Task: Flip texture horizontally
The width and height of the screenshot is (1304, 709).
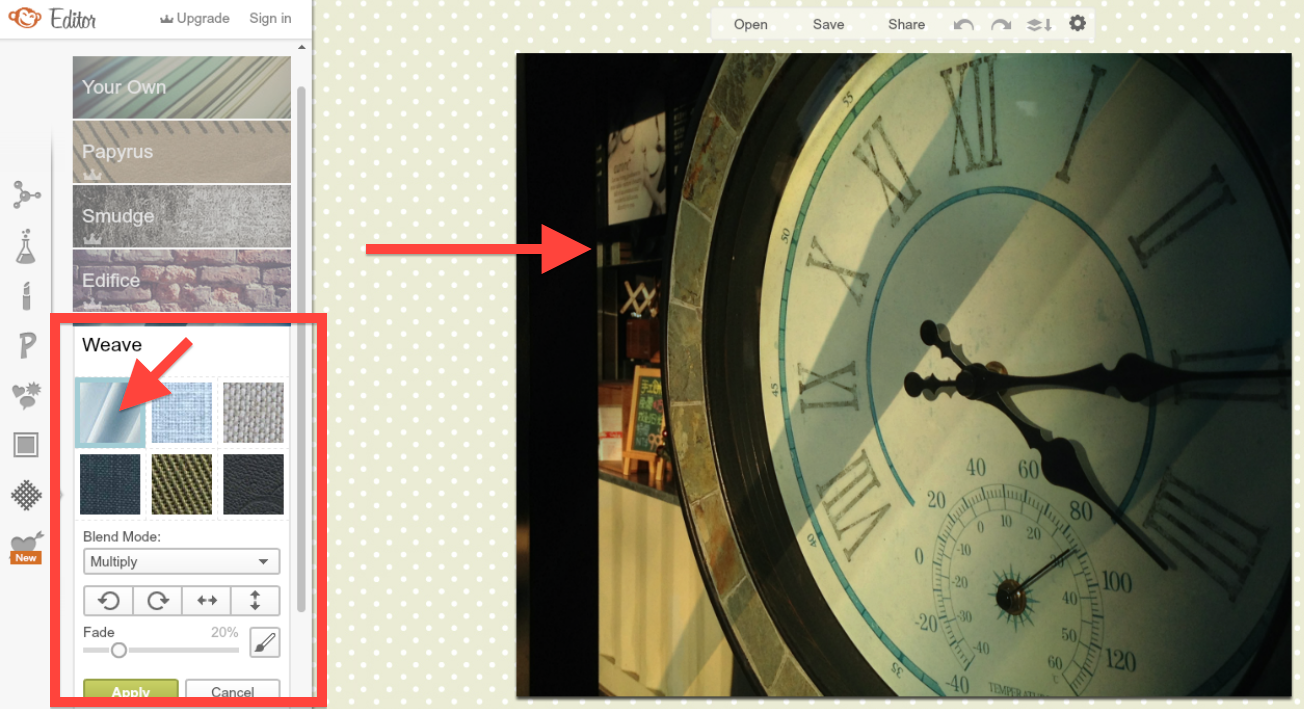Action: point(206,601)
